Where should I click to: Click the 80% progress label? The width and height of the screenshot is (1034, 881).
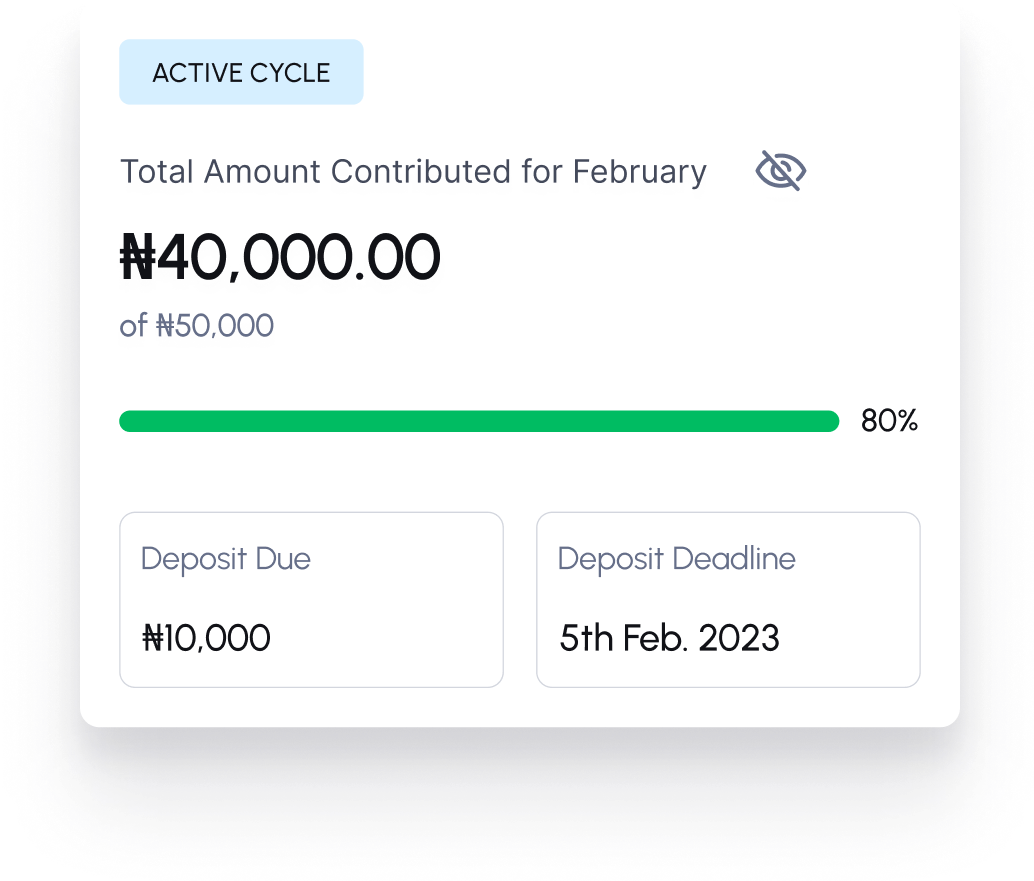coord(889,421)
